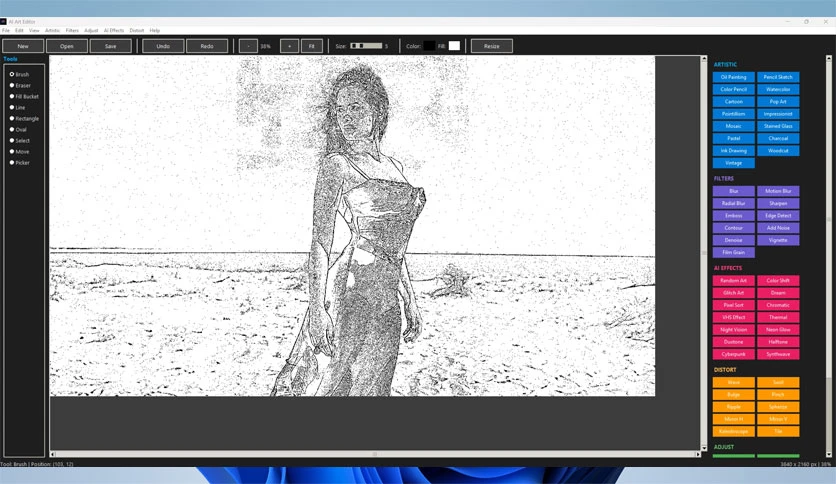Click the Open toolbar button
Viewport: 836px width, 484px height.
pyautogui.click(x=67, y=46)
